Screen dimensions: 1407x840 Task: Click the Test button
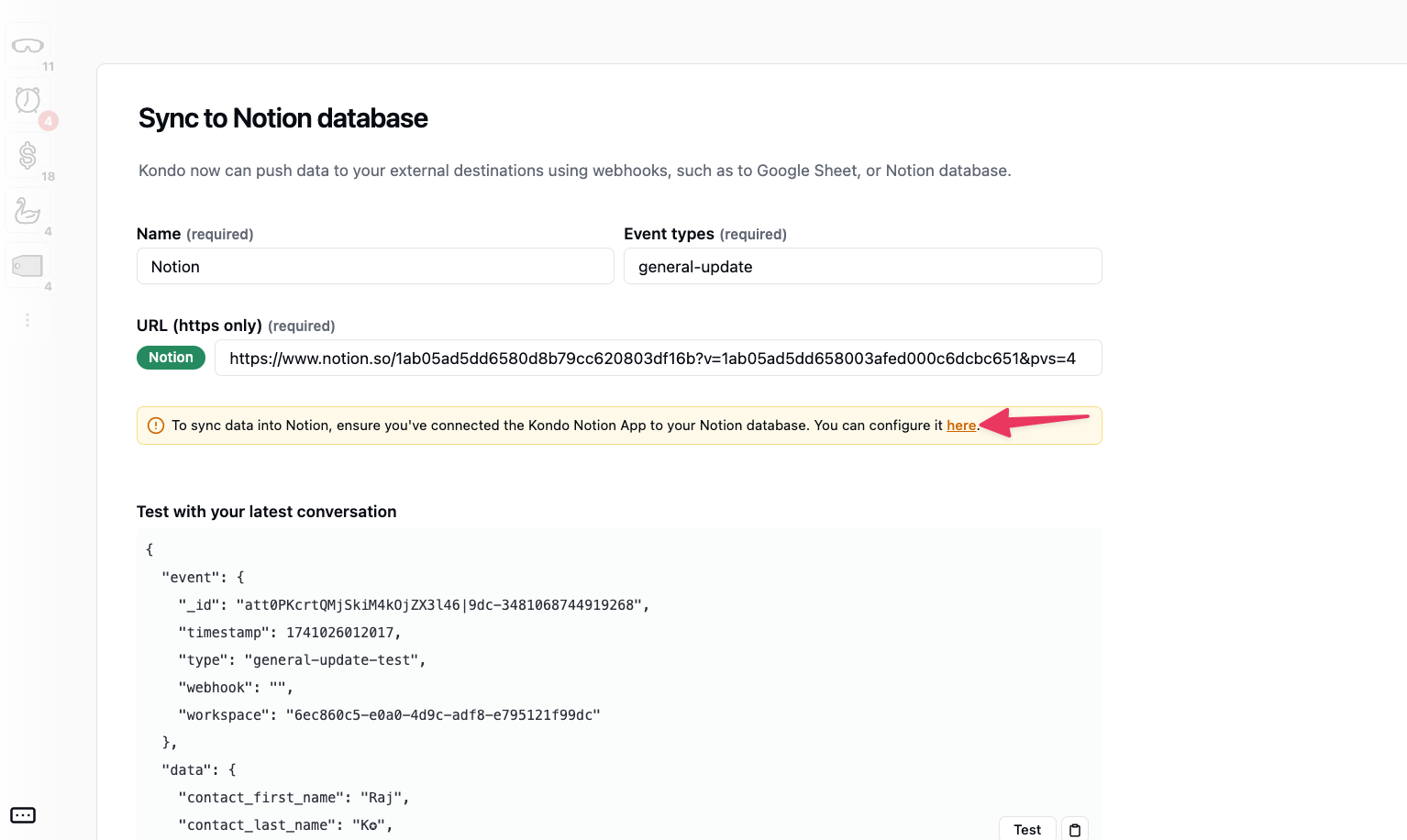coord(1027,830)
